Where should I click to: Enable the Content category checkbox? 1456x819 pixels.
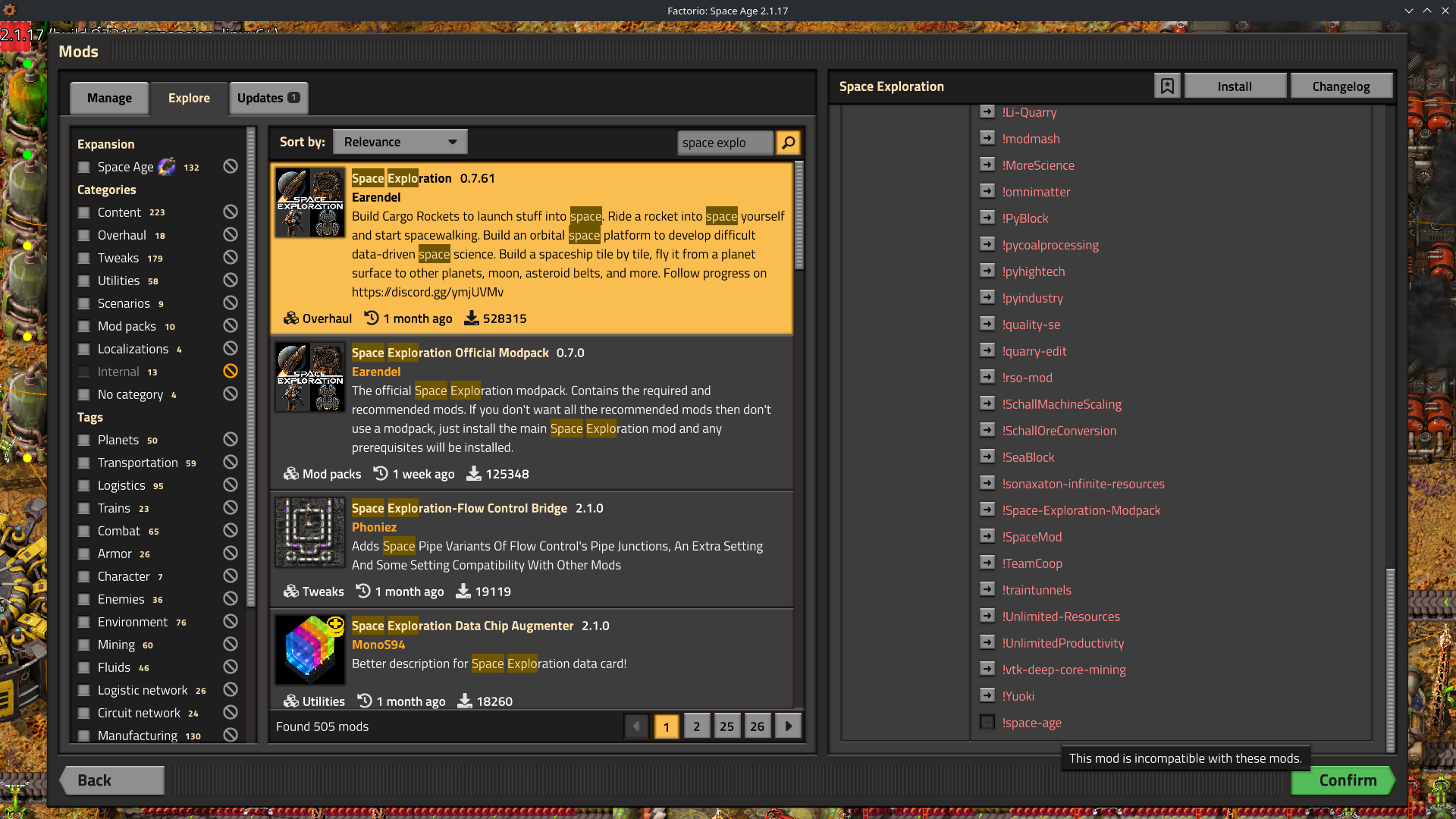84,212
